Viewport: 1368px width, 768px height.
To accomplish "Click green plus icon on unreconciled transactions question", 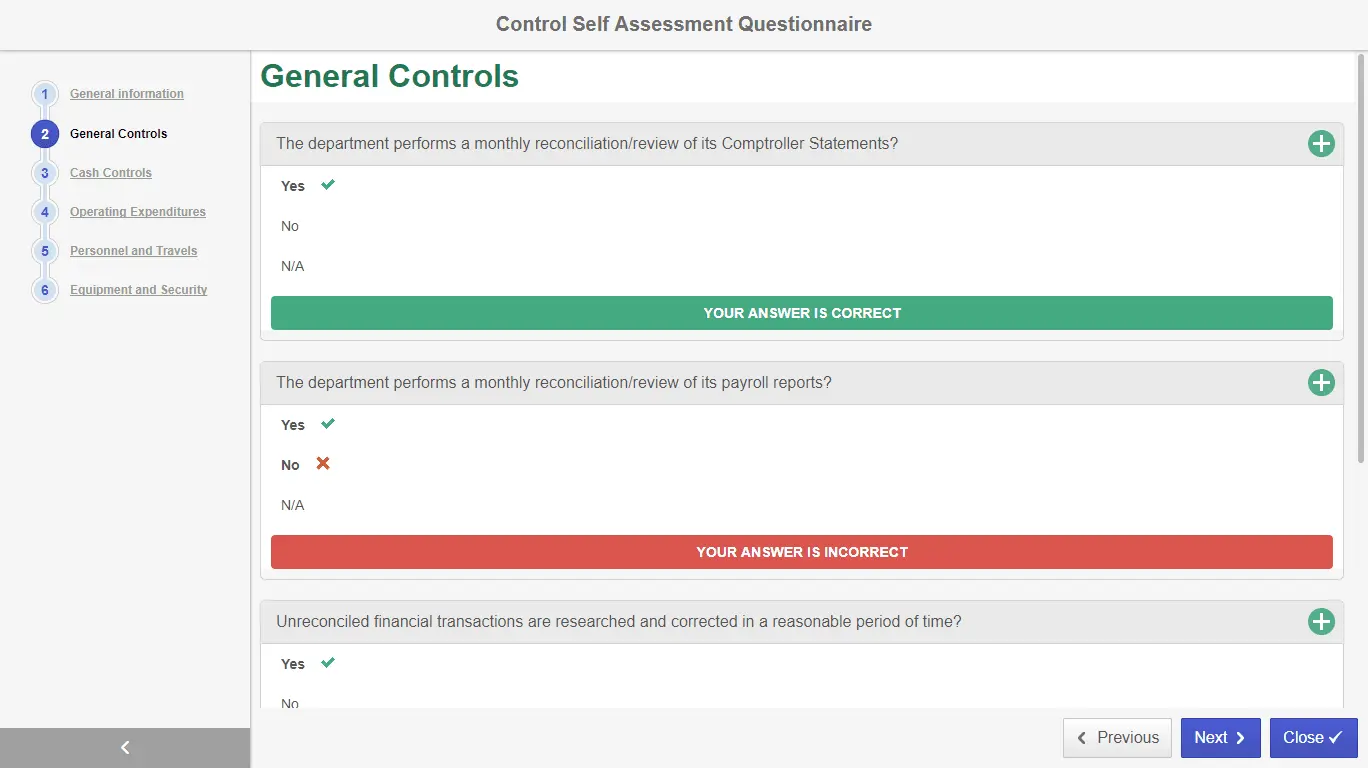I will pos(1321,622).
